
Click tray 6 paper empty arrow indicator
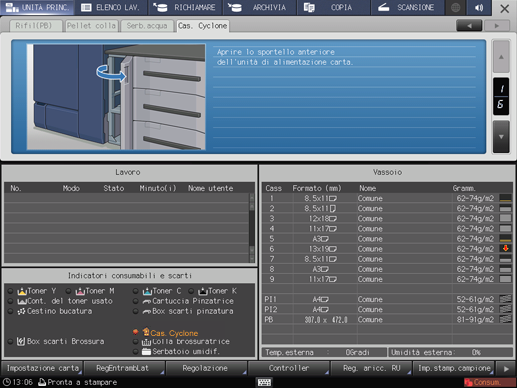[505, 248]
